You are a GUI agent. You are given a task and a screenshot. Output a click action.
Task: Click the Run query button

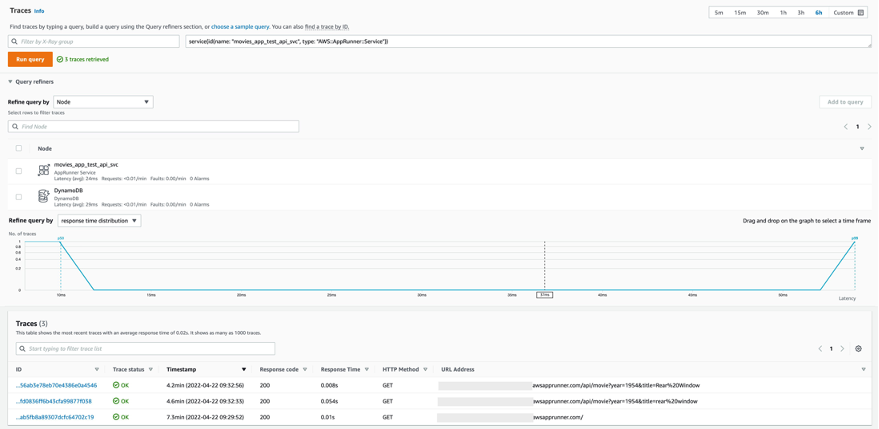pos(30,59)
